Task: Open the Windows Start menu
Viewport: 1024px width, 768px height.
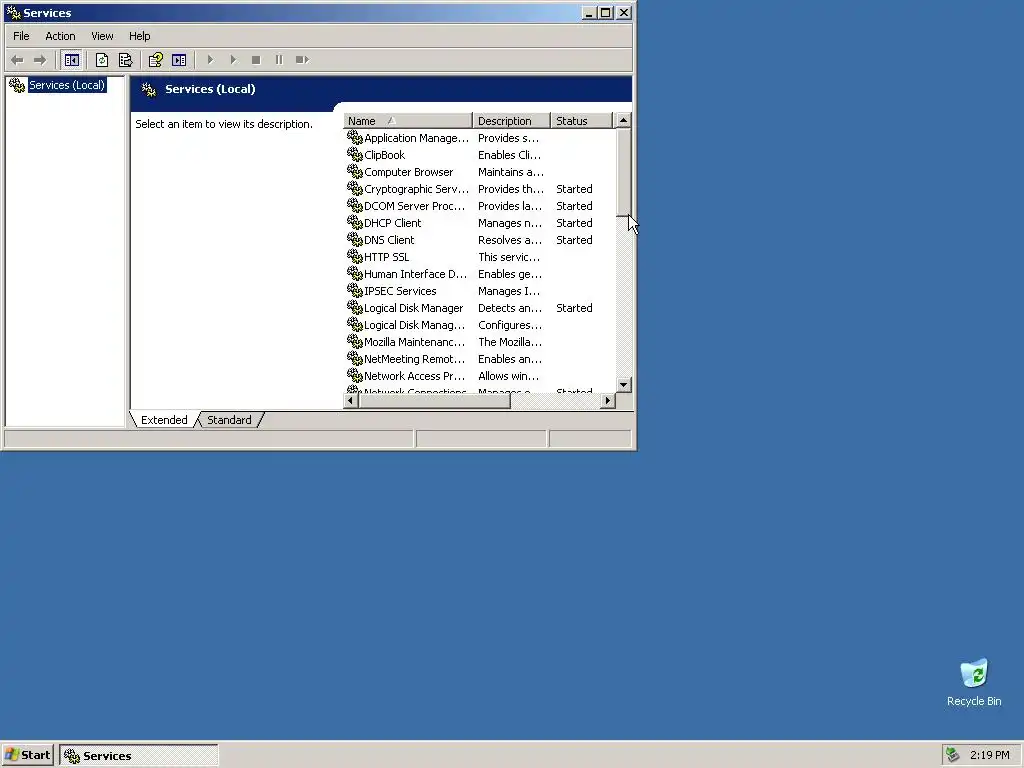Action: (28, 756)
